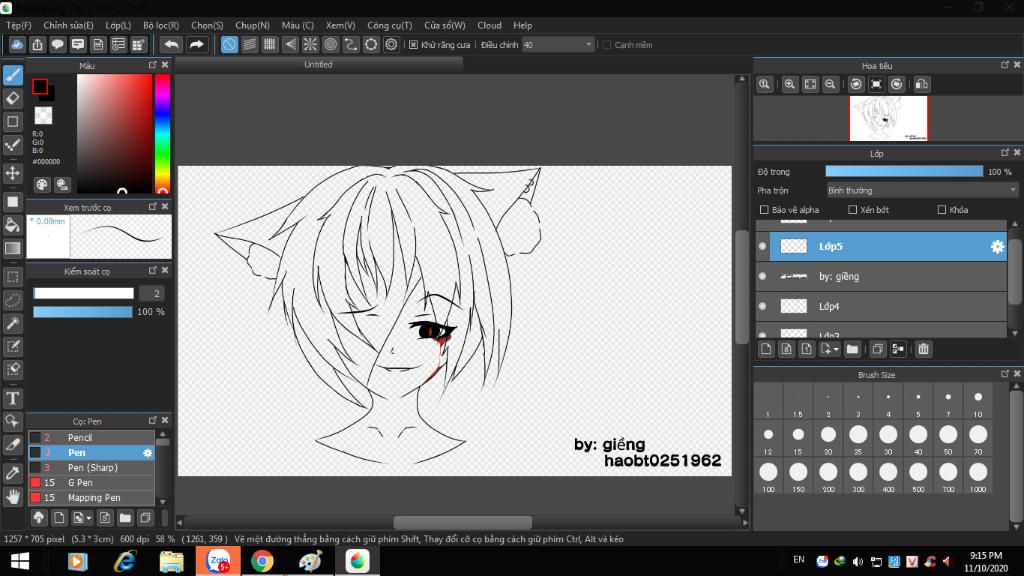Enable Khóa checkbox
The width and height of the screenshot is (1024, 576).
click(942, 210)
